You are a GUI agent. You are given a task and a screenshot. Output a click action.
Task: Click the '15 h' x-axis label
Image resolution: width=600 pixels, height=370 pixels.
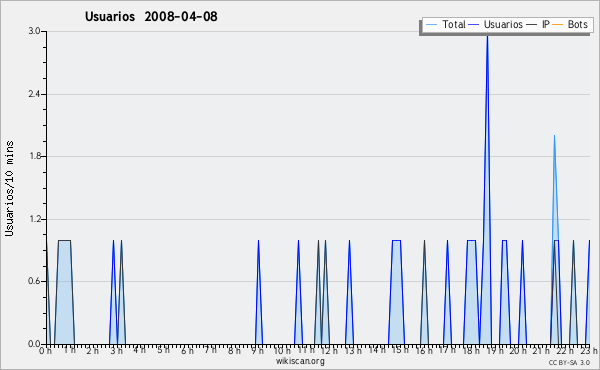[x=400, y=350]
